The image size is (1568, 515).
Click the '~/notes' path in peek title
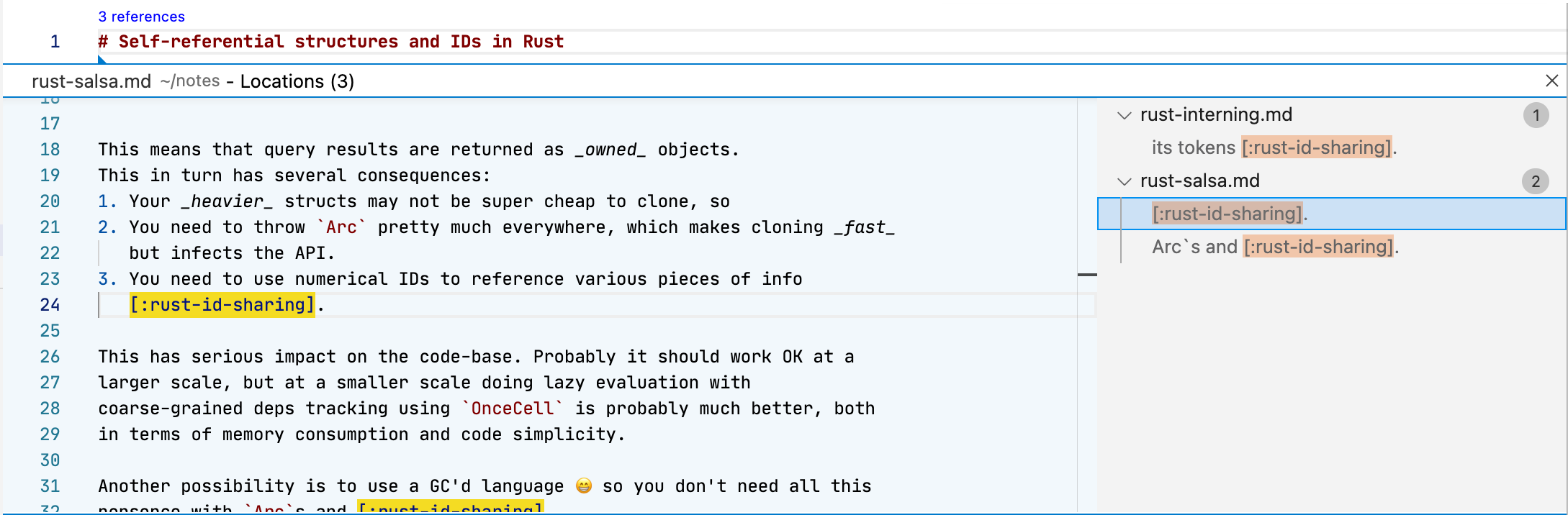pos(190,81)
